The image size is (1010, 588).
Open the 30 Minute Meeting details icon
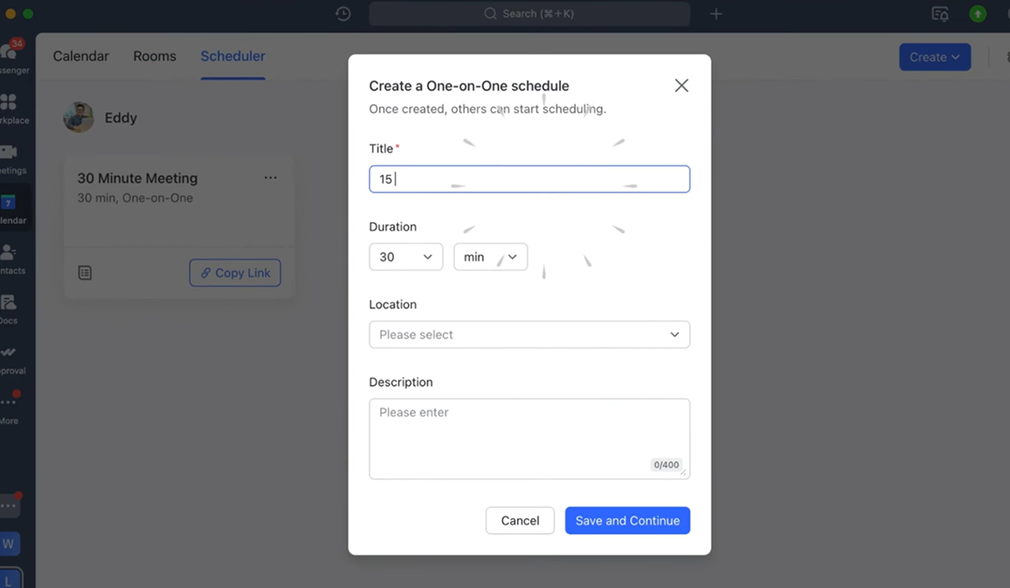tap(85, 273)
